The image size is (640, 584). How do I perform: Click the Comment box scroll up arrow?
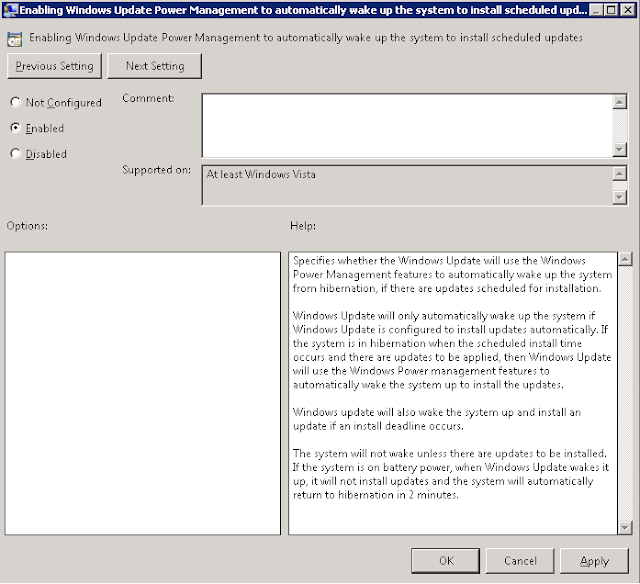(620, 101)
